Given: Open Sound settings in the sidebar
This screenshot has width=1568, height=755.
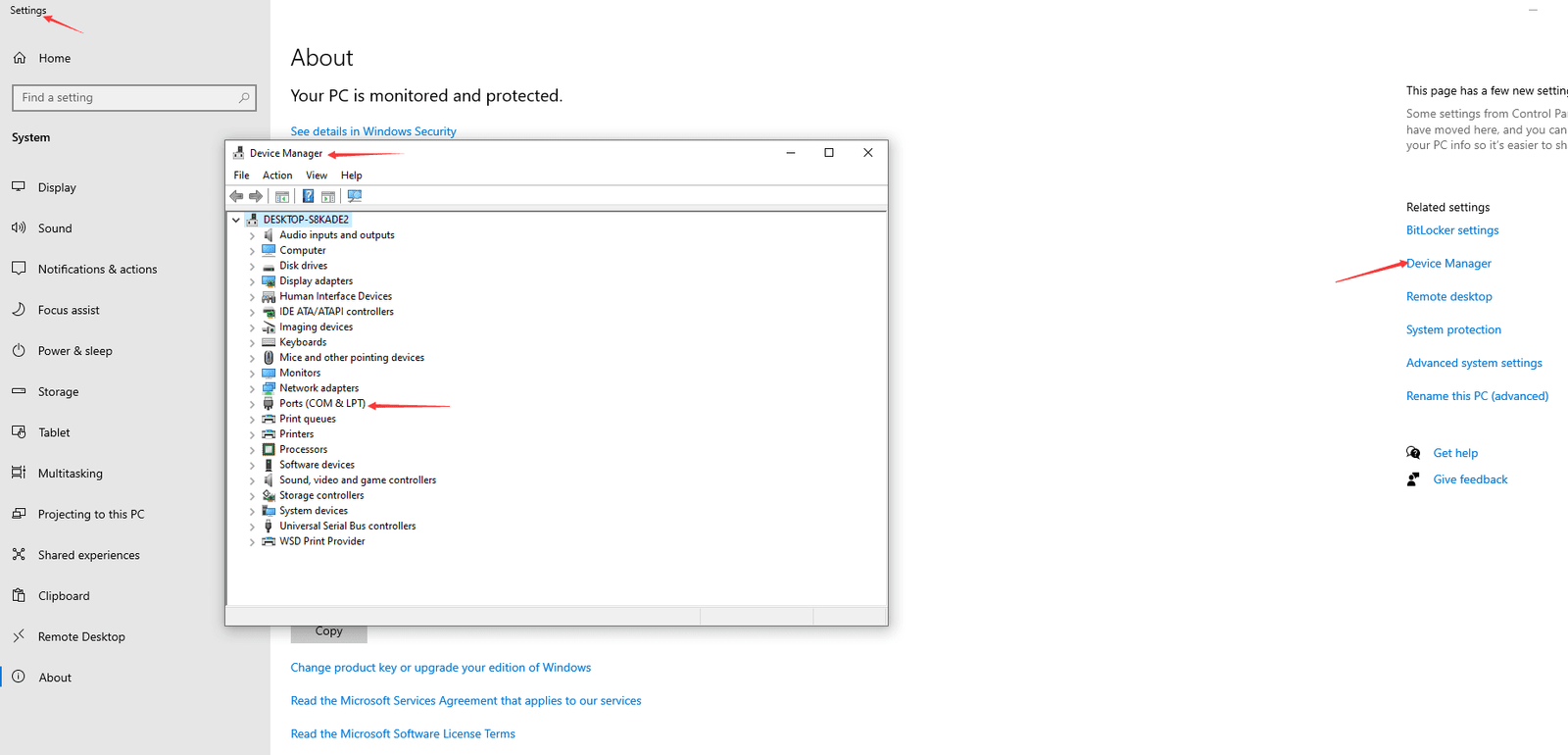Looking at the screenshot, I should click(55, 228).
